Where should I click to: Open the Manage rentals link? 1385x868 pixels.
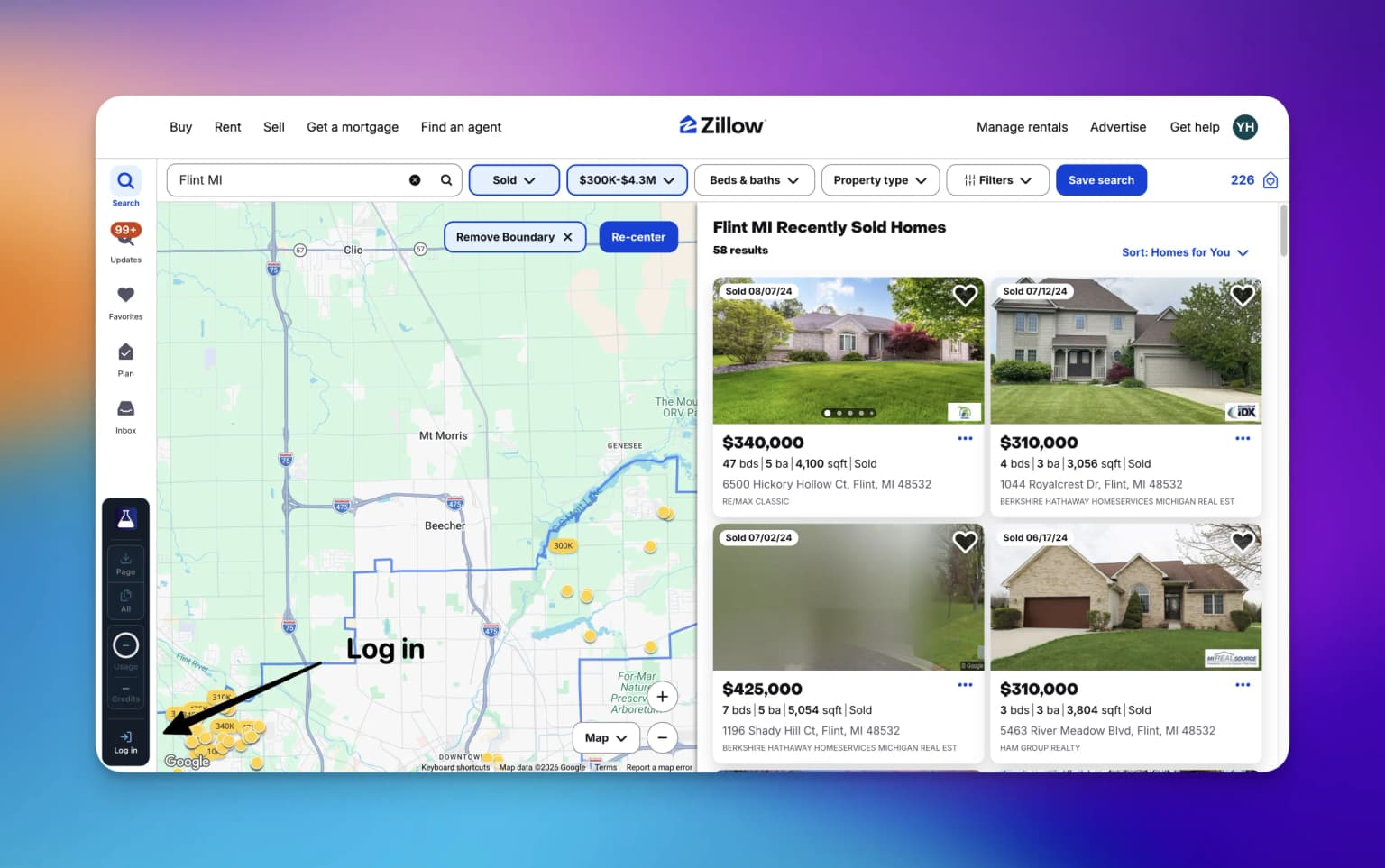click(x=1022, y=127)
